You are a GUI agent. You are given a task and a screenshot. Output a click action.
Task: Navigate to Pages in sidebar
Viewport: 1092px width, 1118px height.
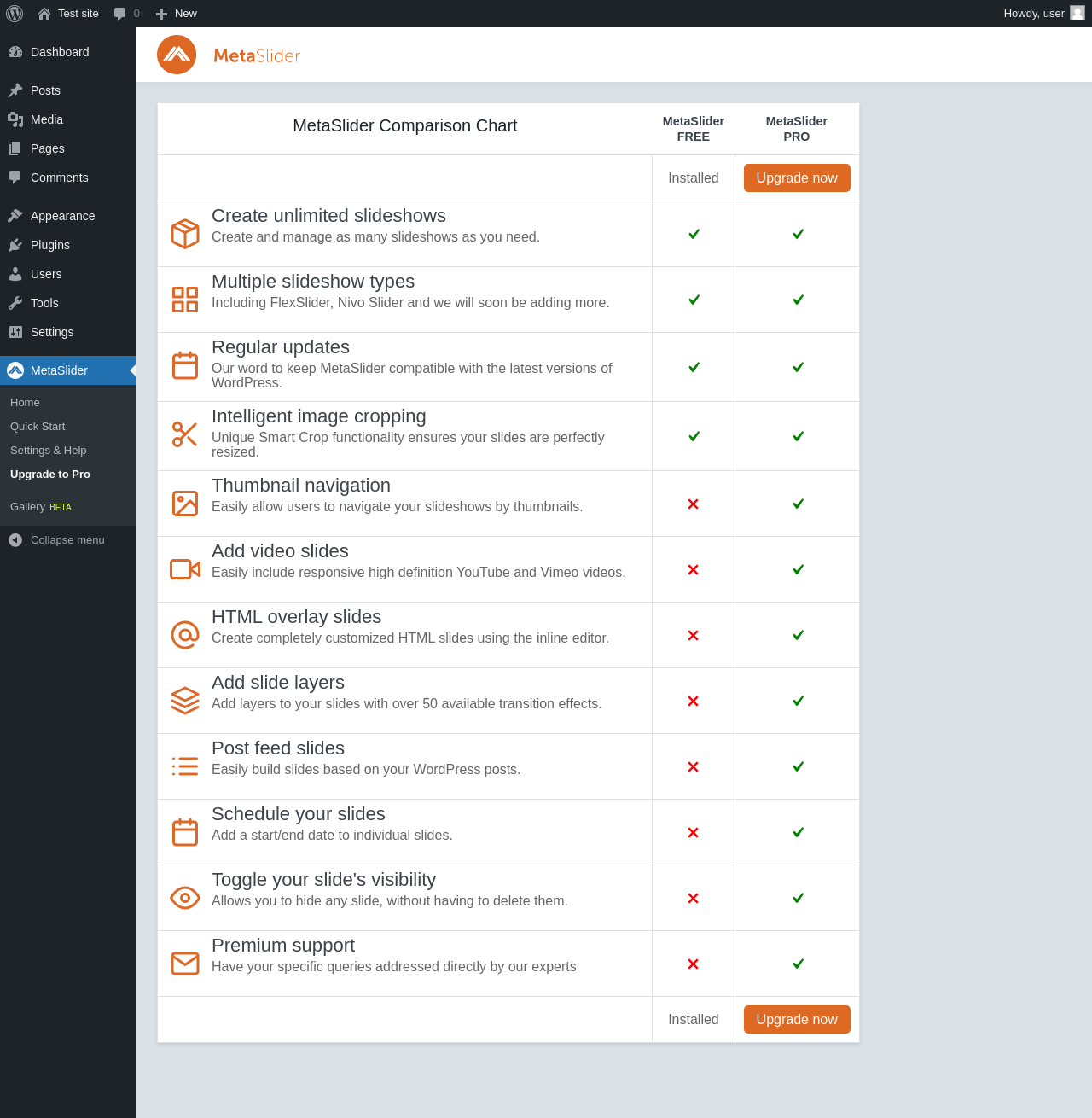(x=68, y=148)
